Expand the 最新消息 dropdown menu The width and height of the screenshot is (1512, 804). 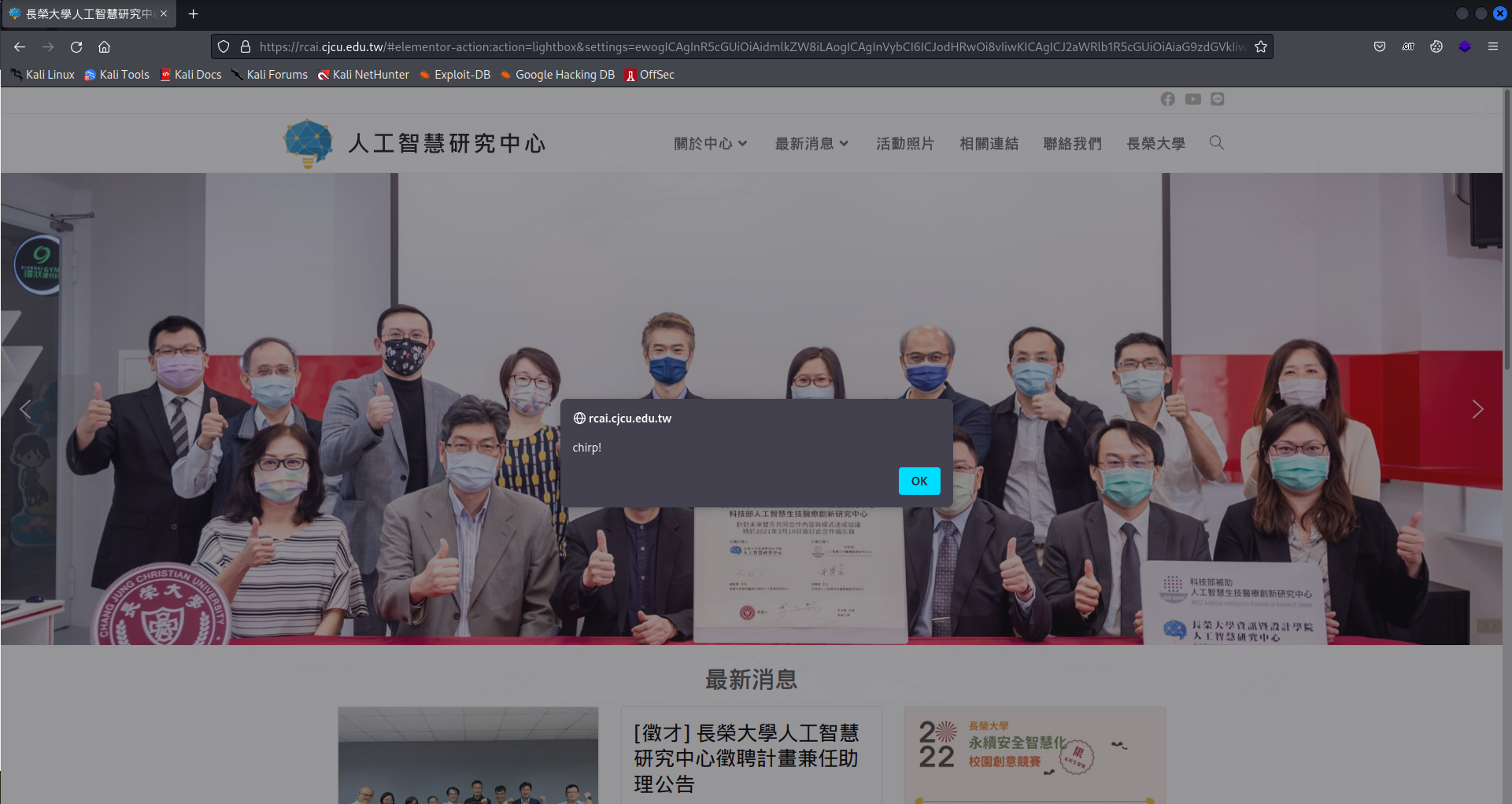click(811, 144)
